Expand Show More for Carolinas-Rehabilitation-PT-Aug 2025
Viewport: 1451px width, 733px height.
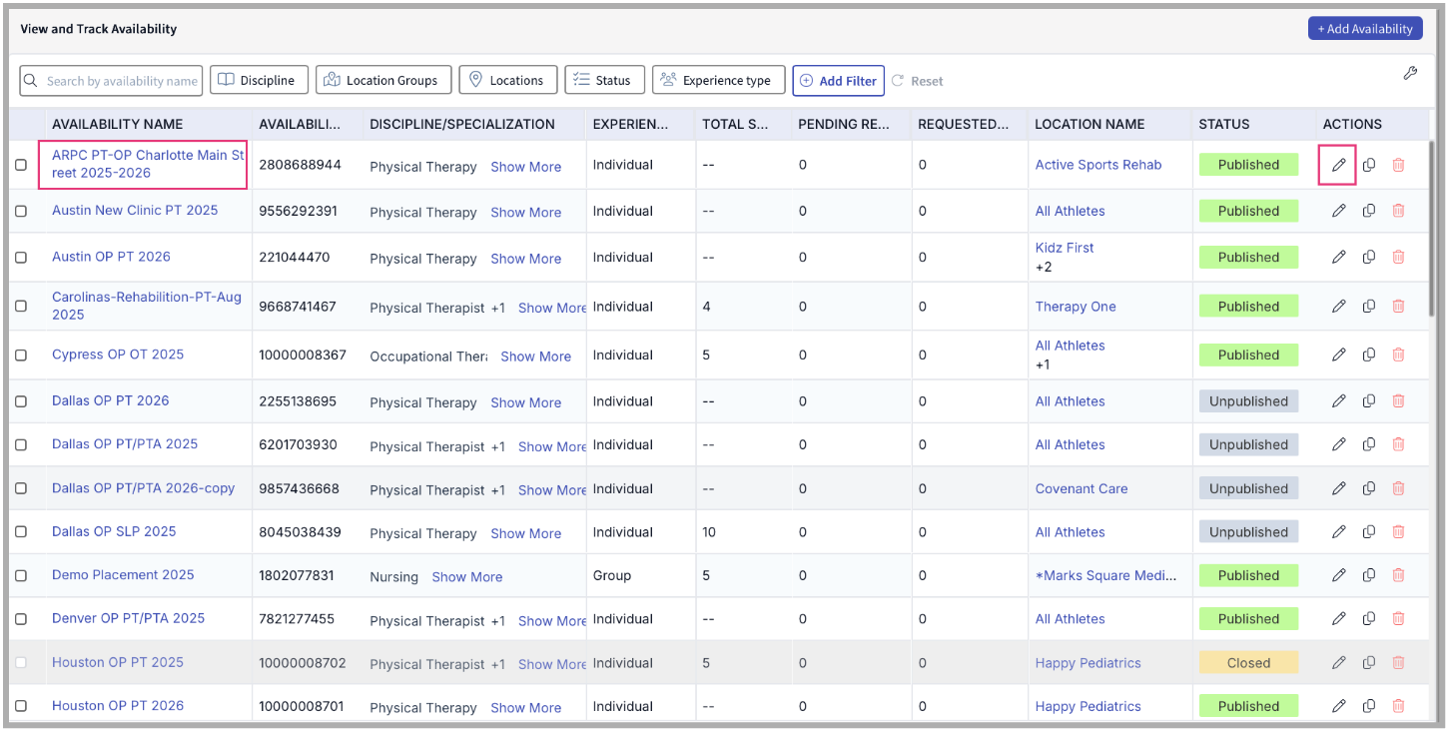coord(551,307)
